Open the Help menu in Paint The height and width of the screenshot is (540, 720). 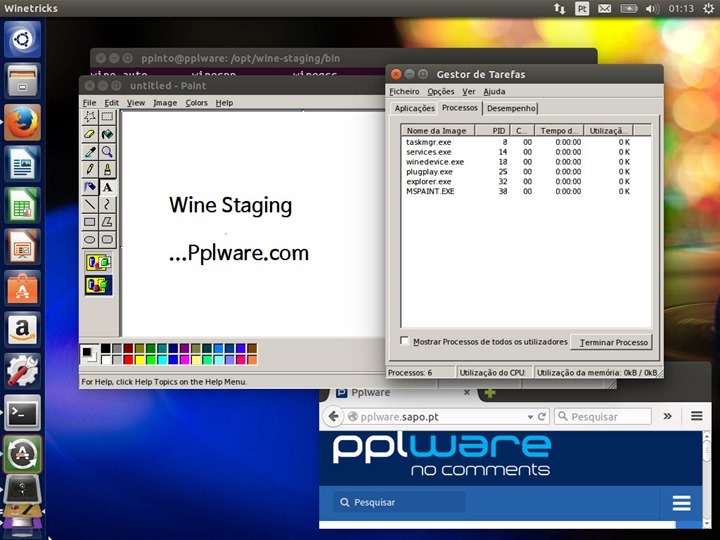tap(224, 103)
